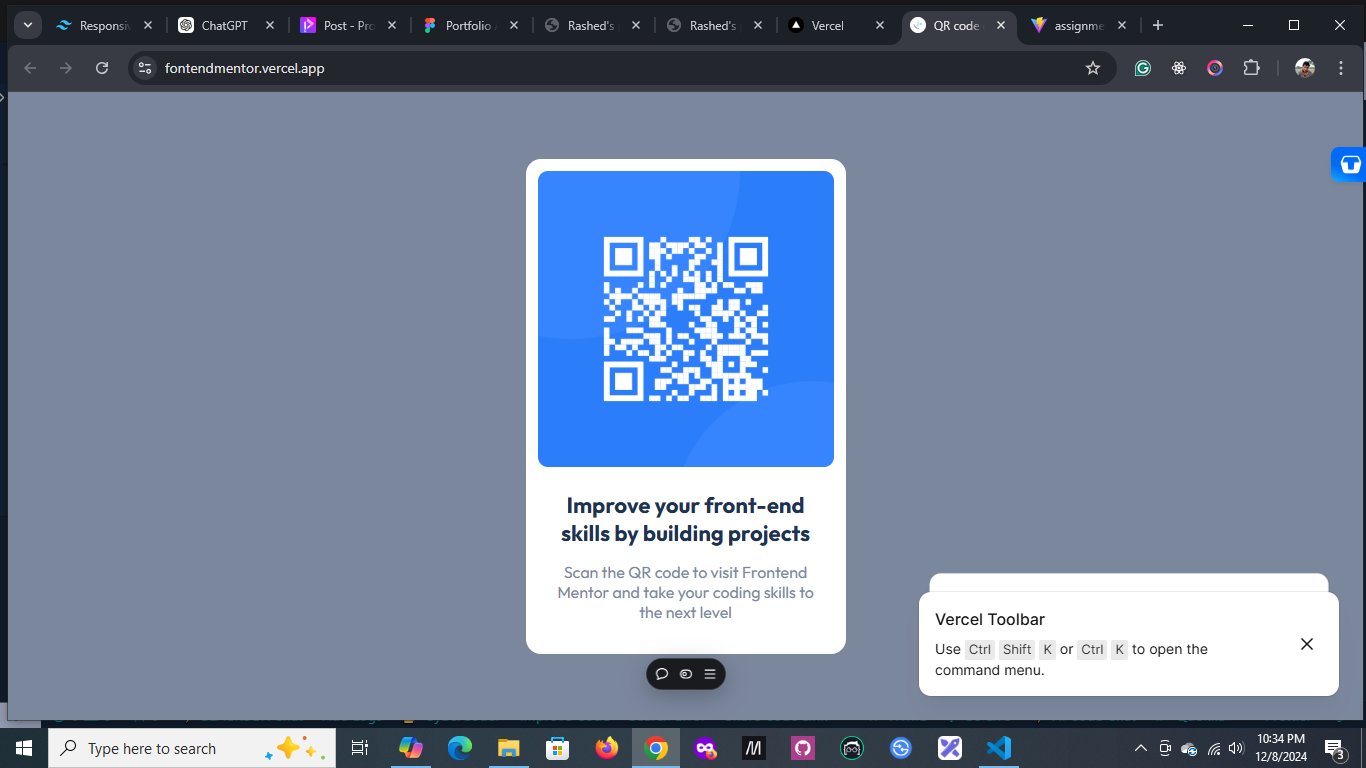Dismiss the Vercel Toolbar notification

[x=1307, y=644]
